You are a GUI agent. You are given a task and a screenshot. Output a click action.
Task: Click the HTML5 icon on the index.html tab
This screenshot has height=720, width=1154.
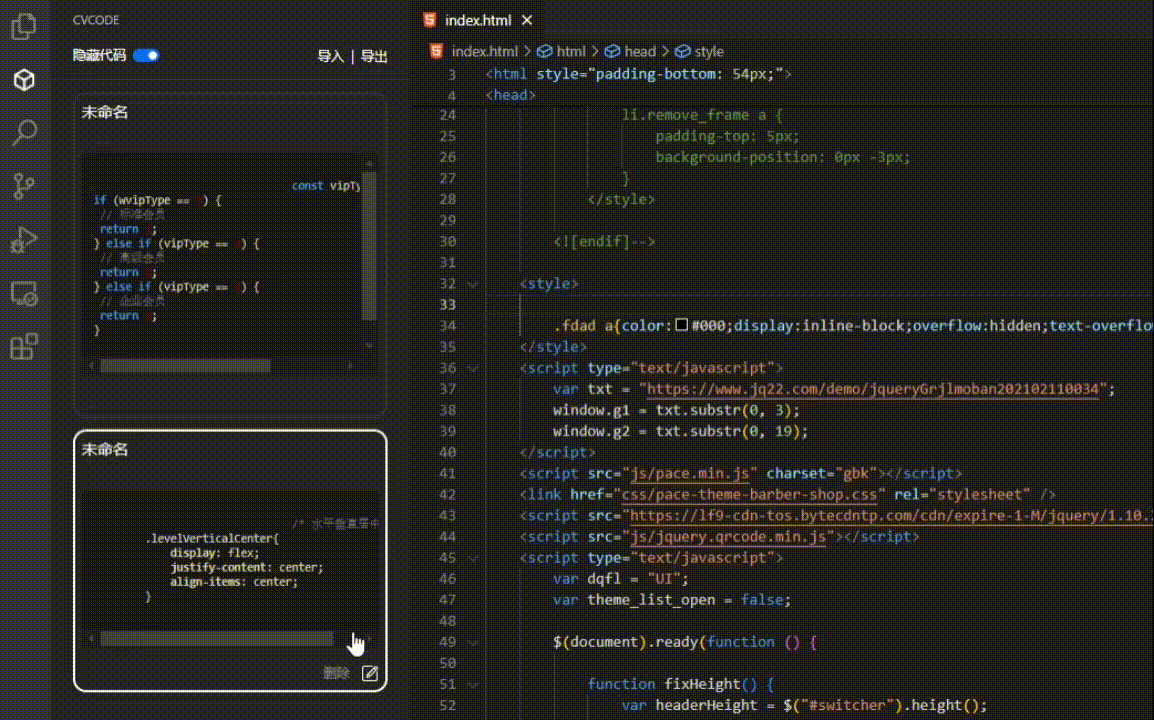coord(430,20)
